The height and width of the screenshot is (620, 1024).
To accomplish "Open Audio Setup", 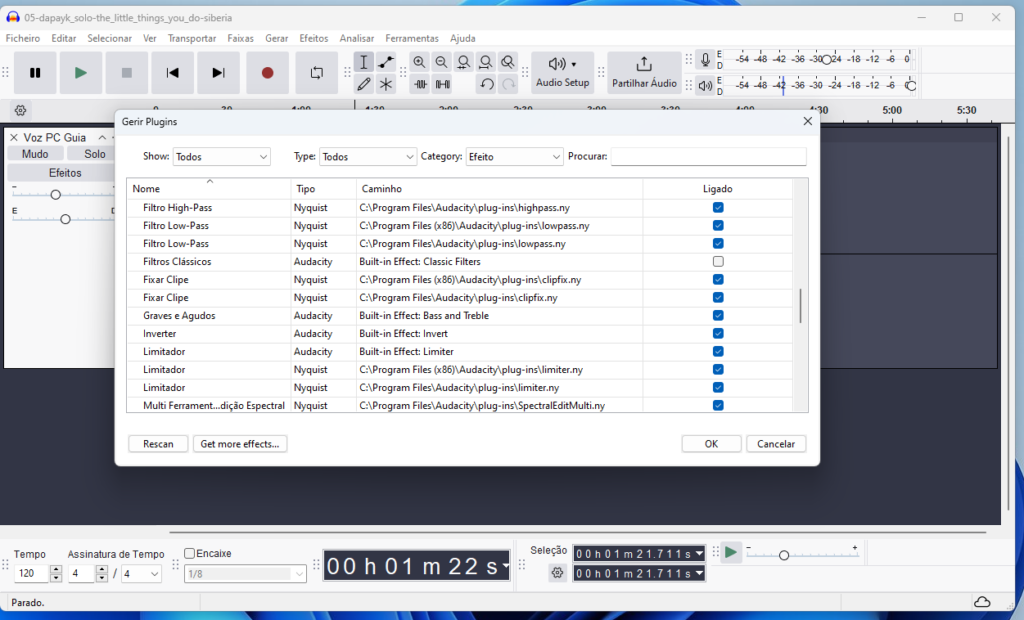I will (x=561, y=71).
